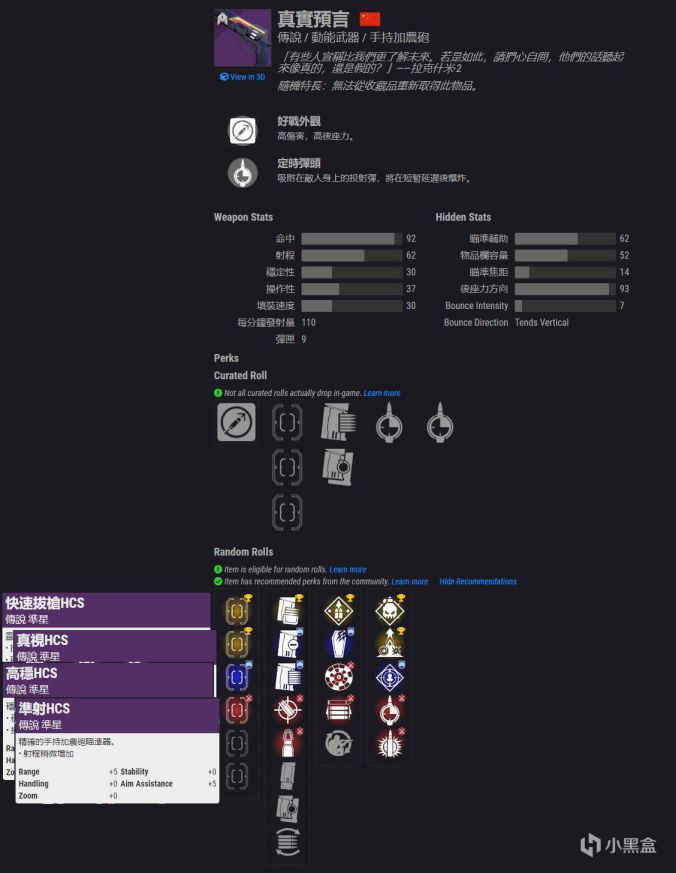Image resolution: width=676 pixels, height=873 pixels.
Task: Select the gray circular-arrows magazine reload perk
Action: (288, 841)
